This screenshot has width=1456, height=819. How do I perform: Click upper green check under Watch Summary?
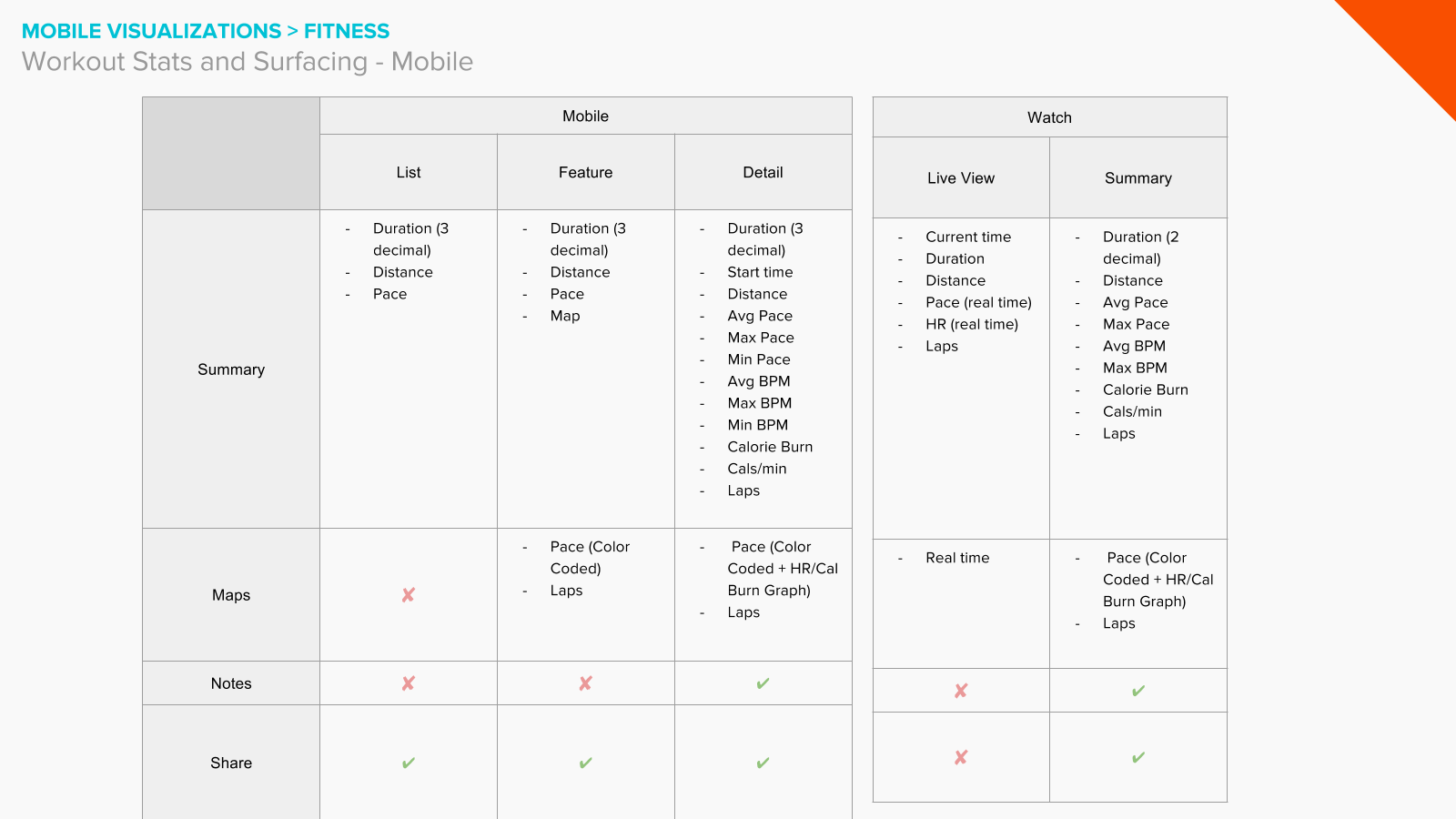(x=1138, y=691)
